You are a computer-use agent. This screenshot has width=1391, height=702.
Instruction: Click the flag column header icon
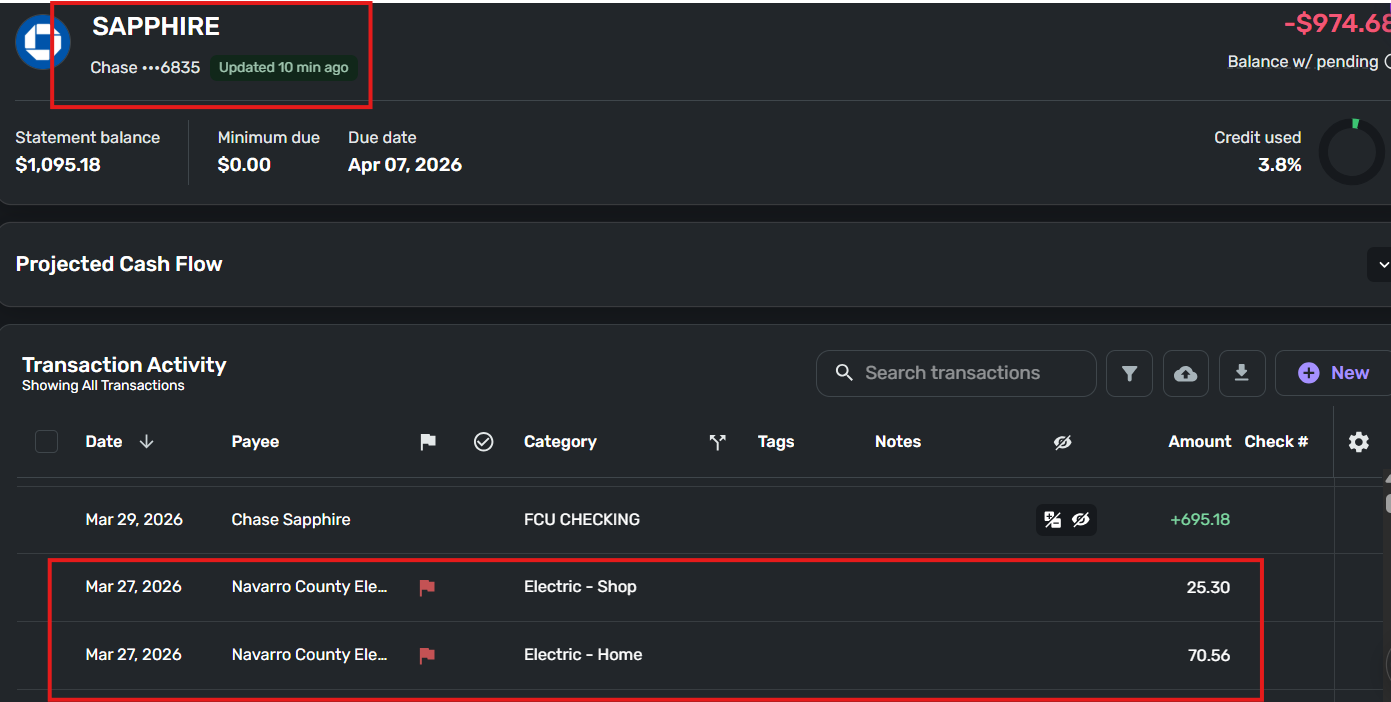click(428, 442)
